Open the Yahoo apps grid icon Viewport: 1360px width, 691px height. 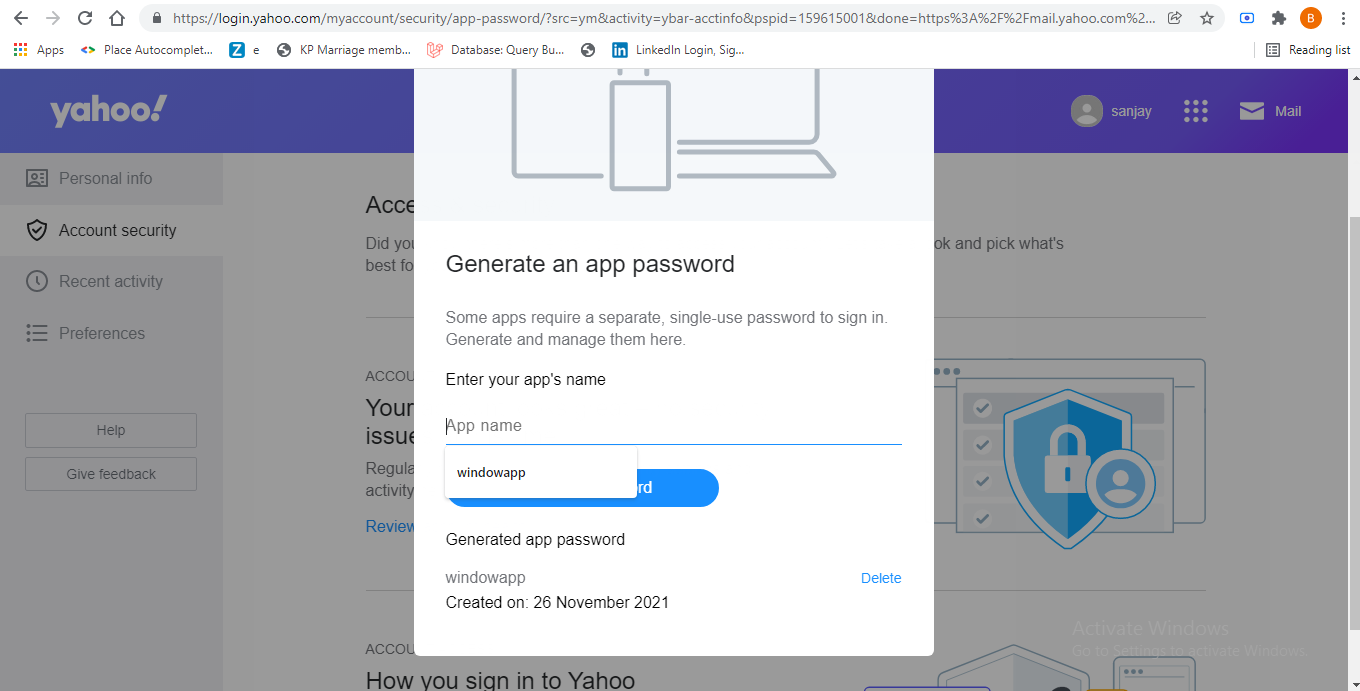[1196, 111]
